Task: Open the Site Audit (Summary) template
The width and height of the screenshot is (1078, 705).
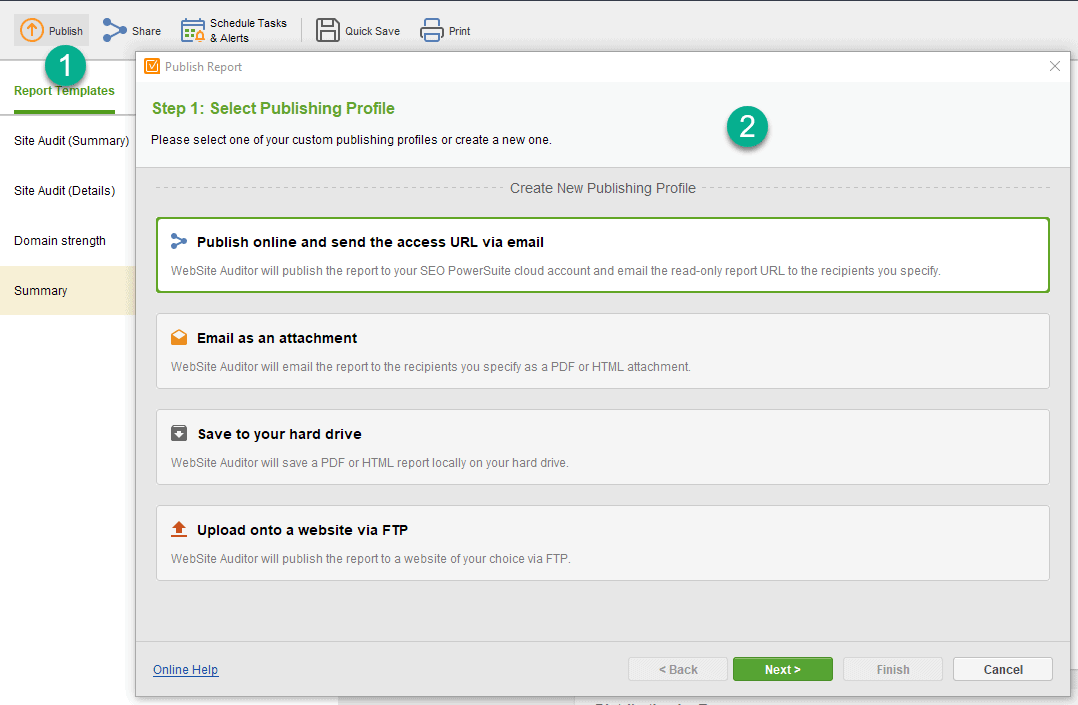Action: [72, 140]
